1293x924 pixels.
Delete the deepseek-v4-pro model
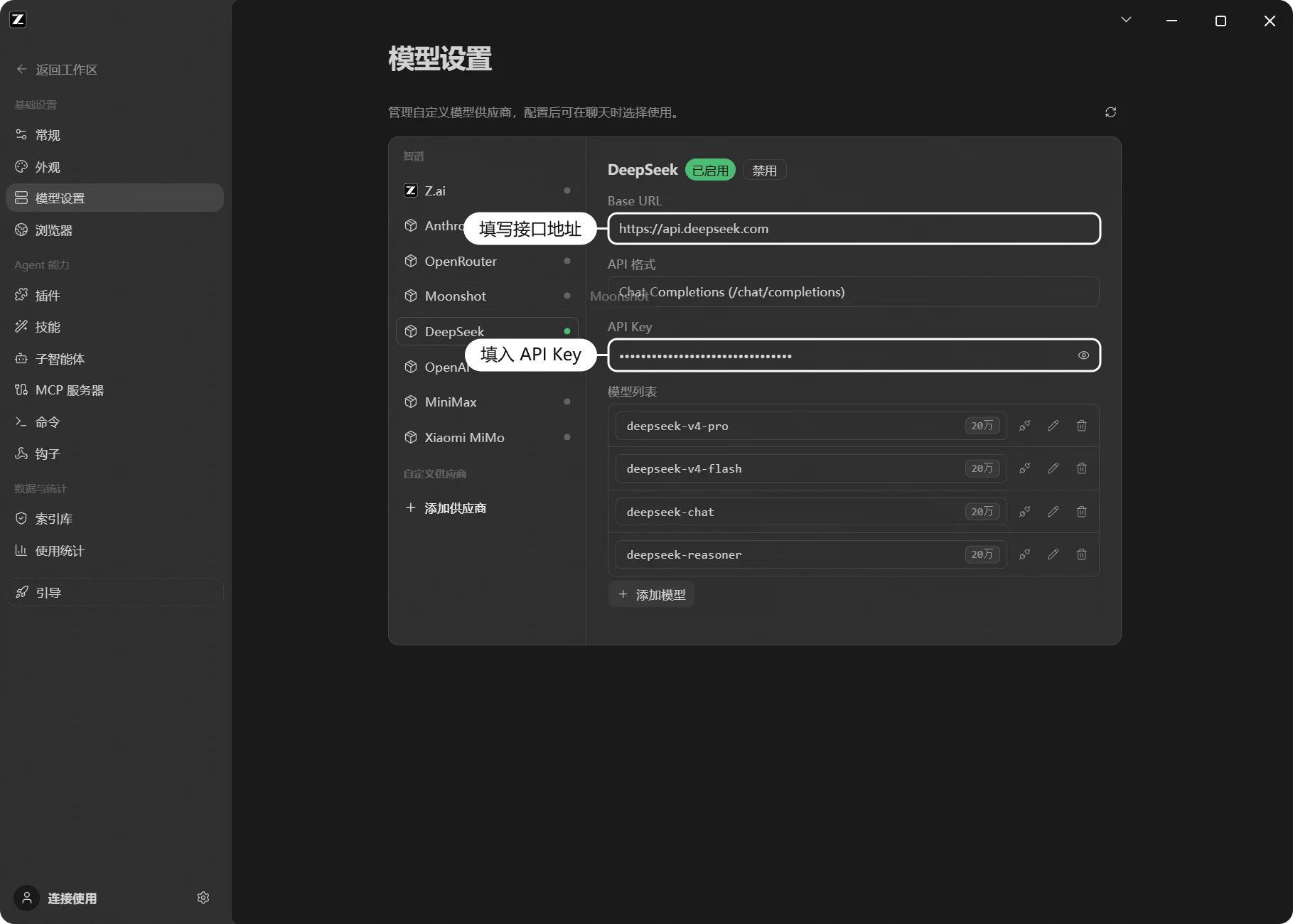click(1081, 426)
